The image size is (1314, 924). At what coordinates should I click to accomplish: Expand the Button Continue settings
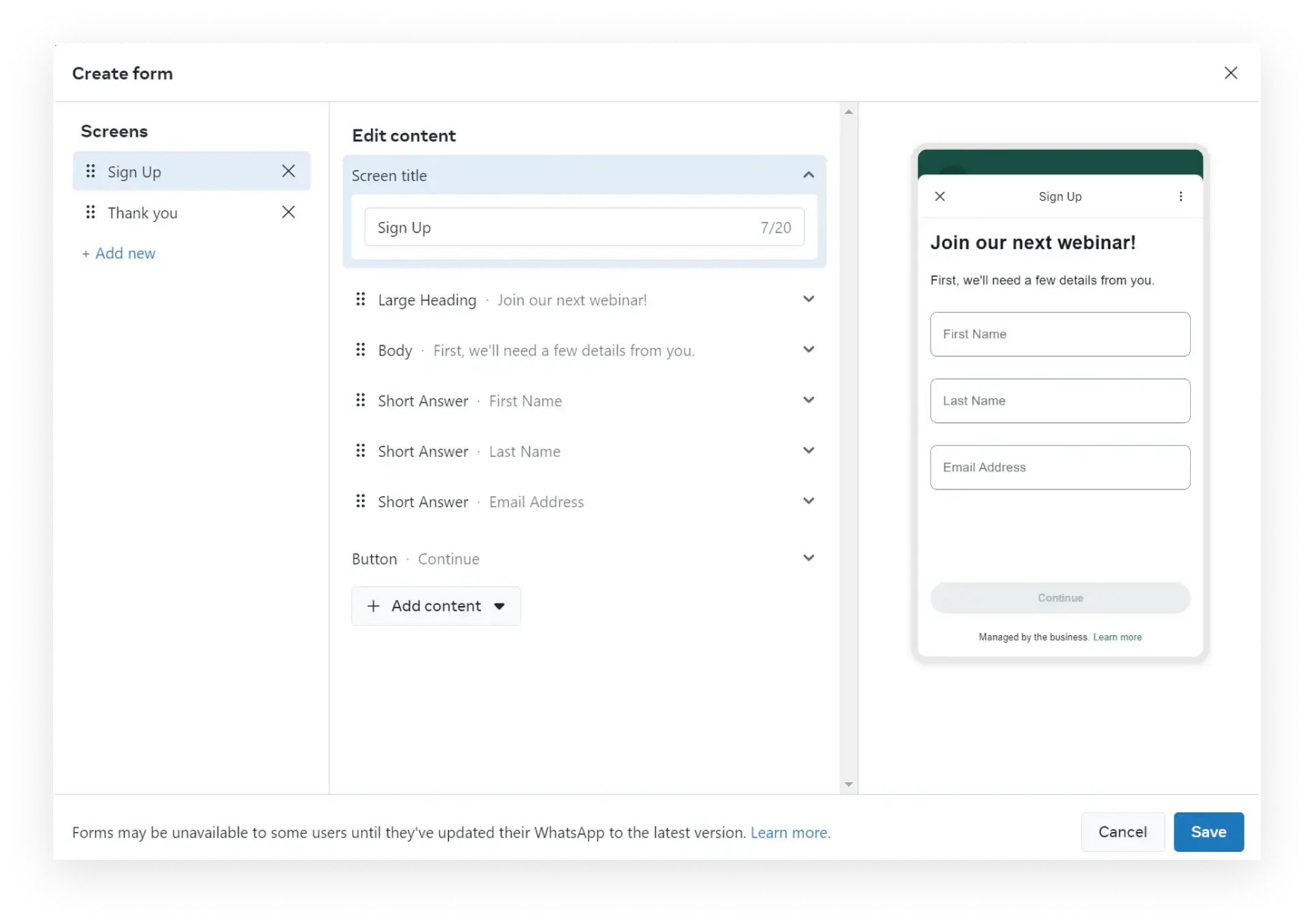808,558
